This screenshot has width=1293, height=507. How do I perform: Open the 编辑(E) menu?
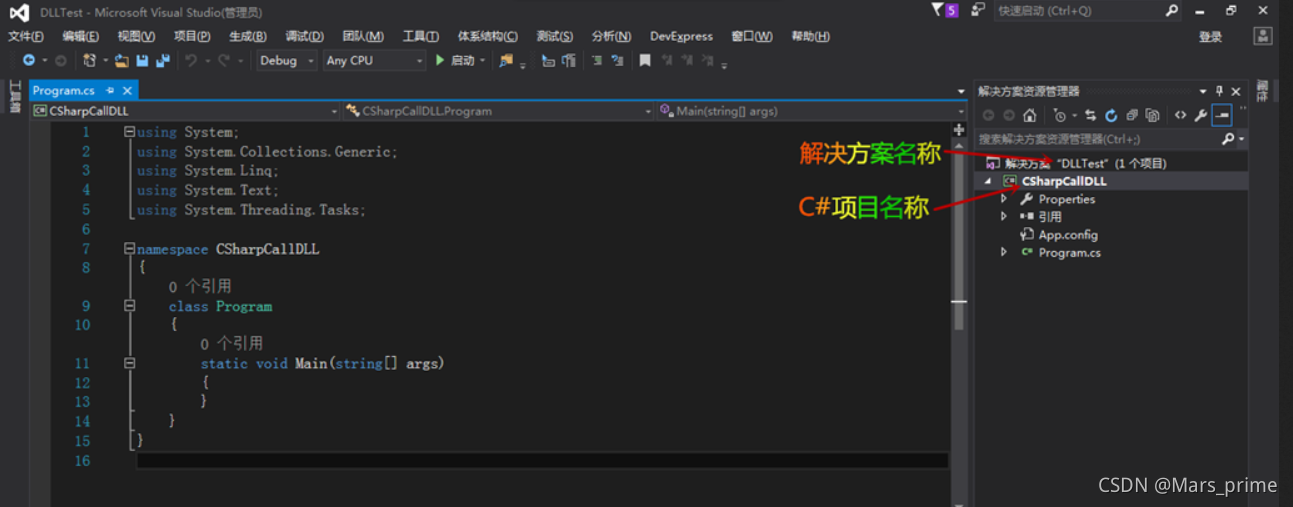[80, 36]
